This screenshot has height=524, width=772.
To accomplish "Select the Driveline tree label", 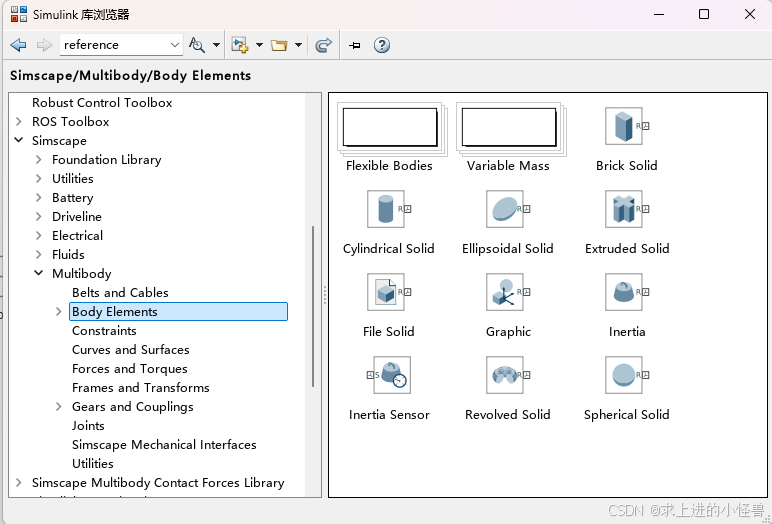I will pos(77,216).
